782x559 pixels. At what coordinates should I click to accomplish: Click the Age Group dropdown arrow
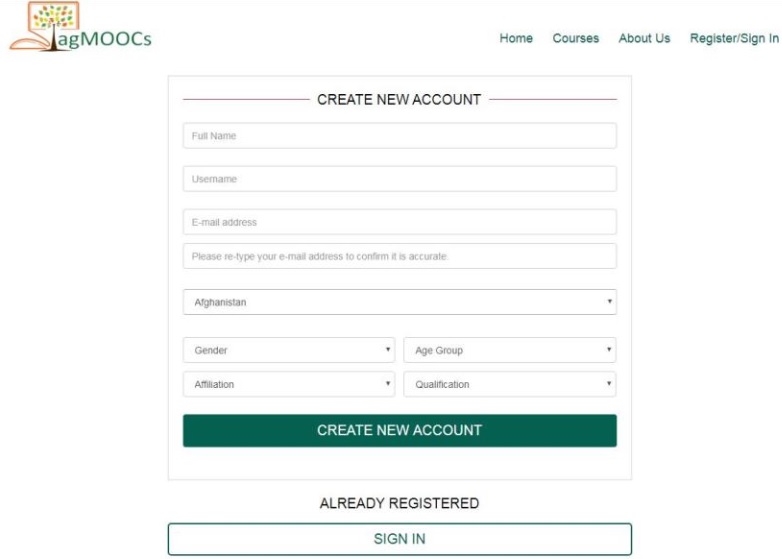(608, 350)
